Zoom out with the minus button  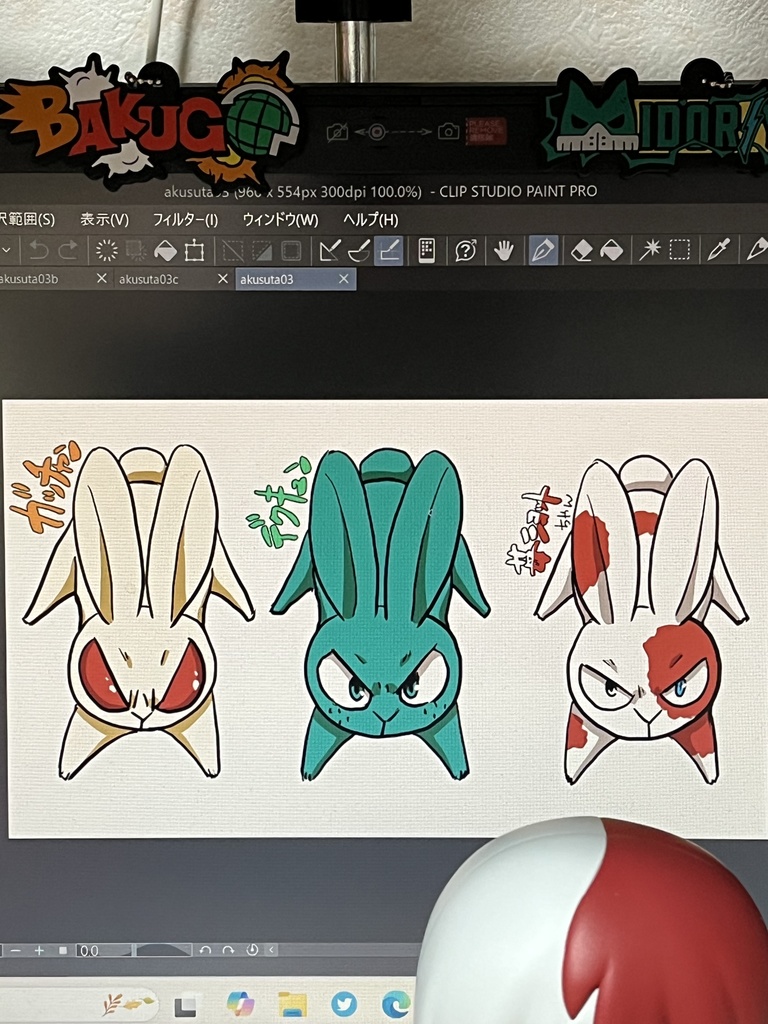click(x=15, y=950)
